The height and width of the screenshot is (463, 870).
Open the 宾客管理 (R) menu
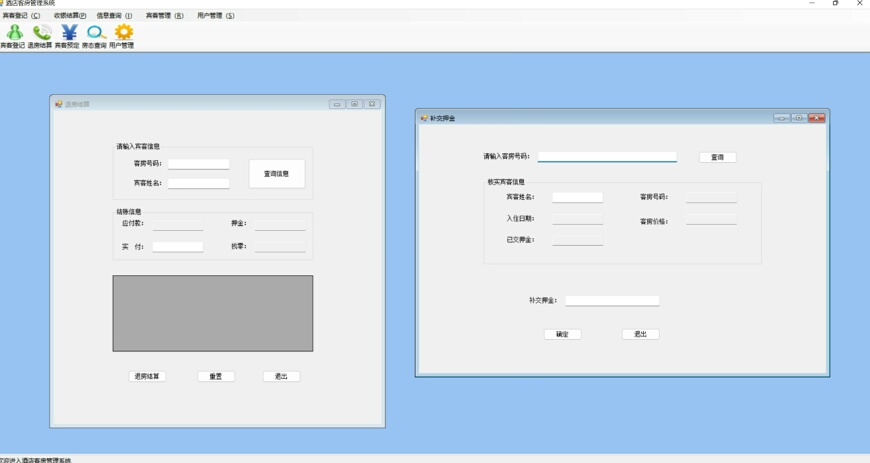(x=164, y=16)
